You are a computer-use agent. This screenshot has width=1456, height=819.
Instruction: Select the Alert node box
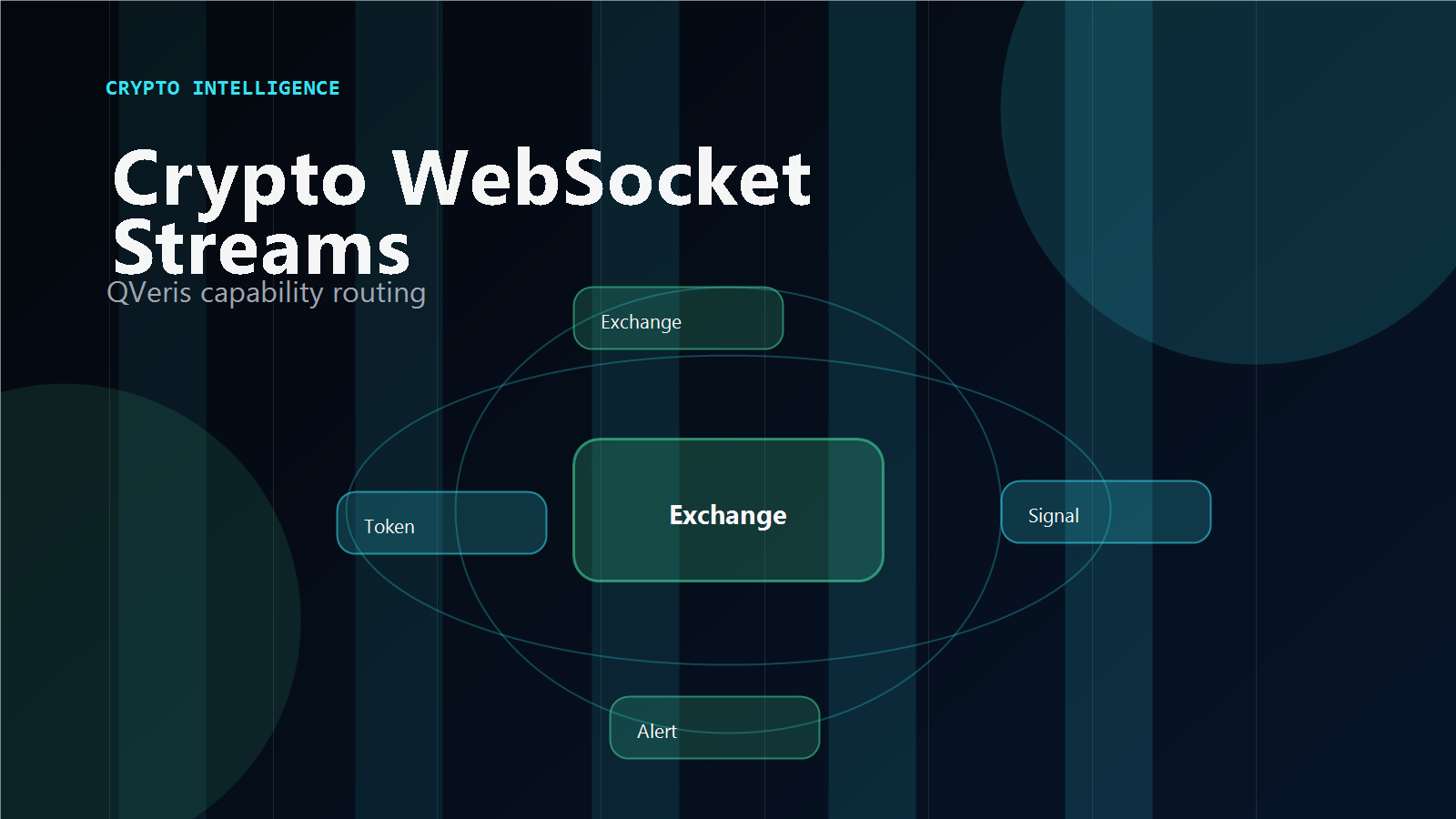[714, 728]
